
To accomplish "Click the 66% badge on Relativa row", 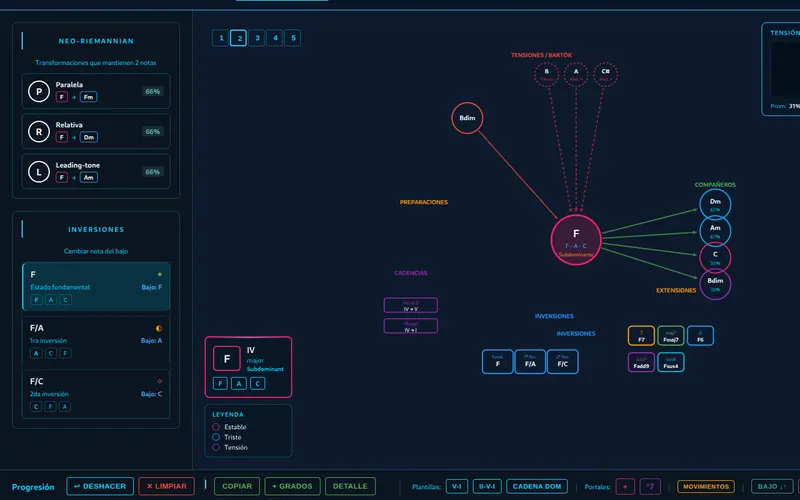I will pyautogui.click(x=153, y=132).
